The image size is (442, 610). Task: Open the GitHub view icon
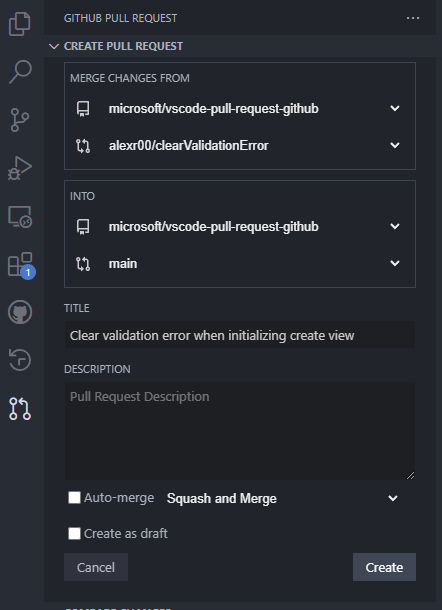click(x=20, y=312)
